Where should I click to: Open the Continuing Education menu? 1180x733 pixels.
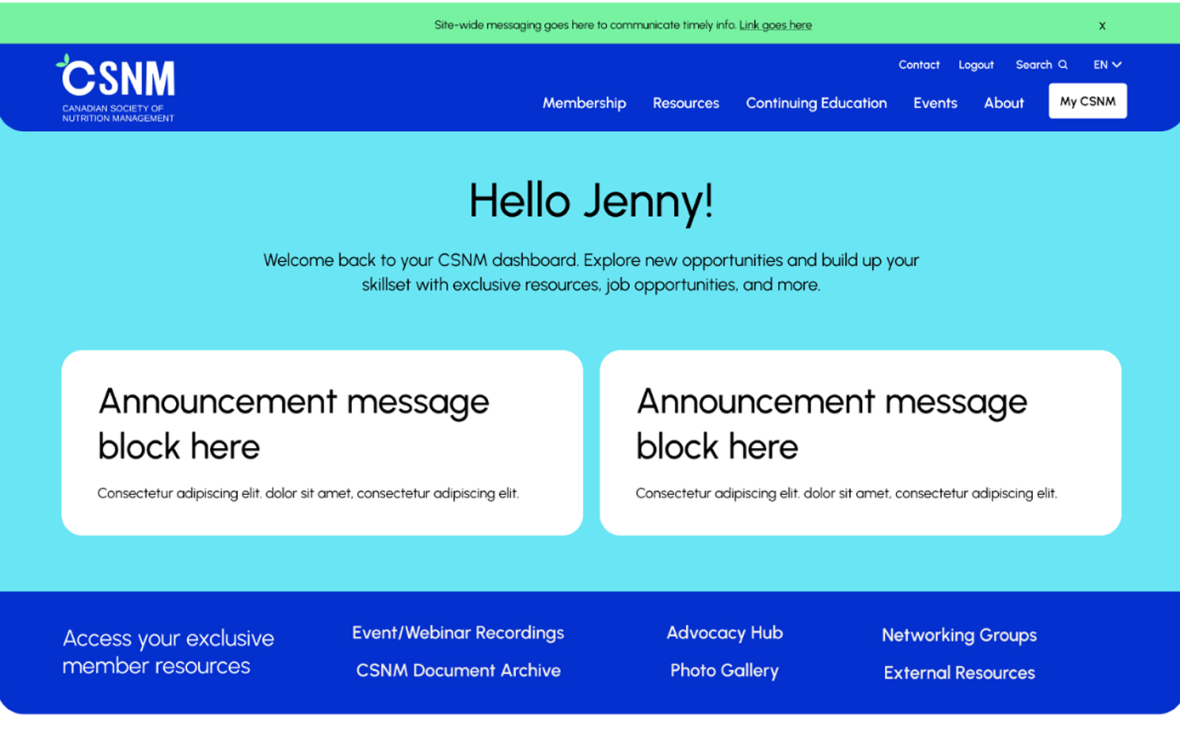(816, 103)
